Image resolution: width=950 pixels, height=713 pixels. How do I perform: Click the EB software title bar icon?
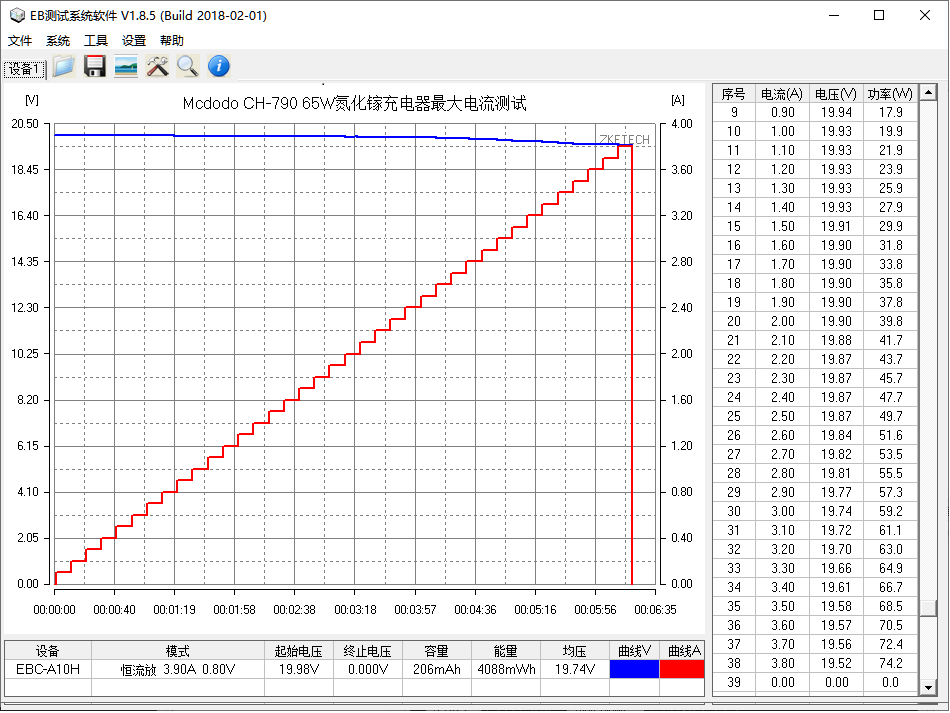point(18,15)
